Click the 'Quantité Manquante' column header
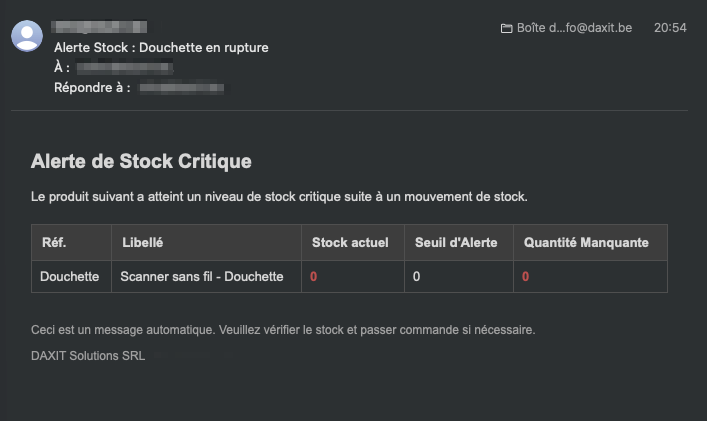The width and height of the screenshot is (707, 421). (585, 243)
